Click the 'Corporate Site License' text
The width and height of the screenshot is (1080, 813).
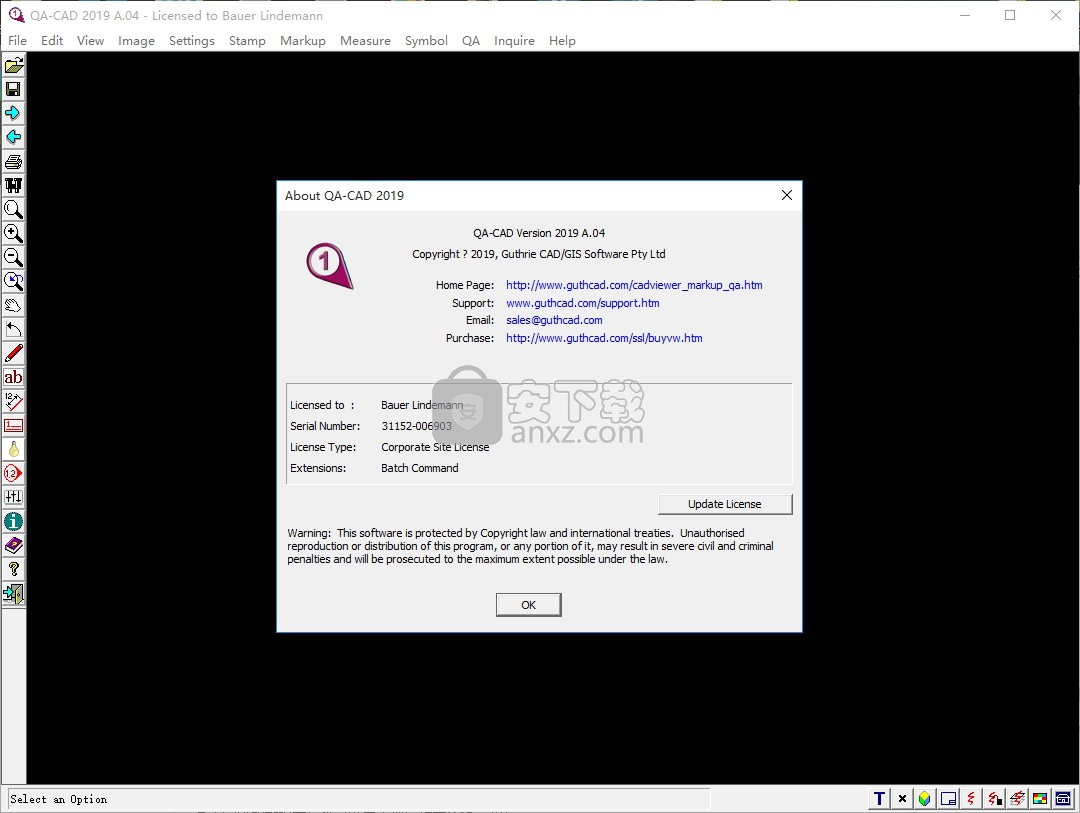pyautogui.click(x=435, y=447)
